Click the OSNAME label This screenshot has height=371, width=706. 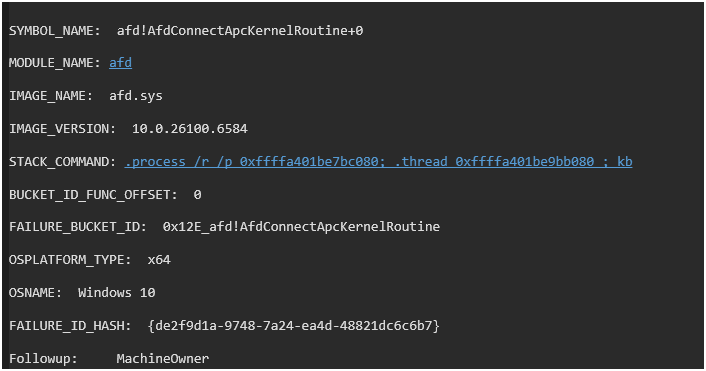35,293
